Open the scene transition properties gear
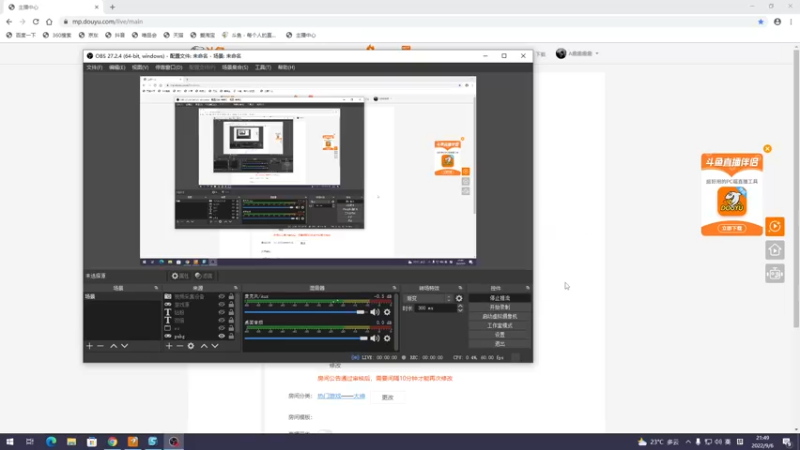The height and width of the screenshot is (450, 800). (459, 298)
